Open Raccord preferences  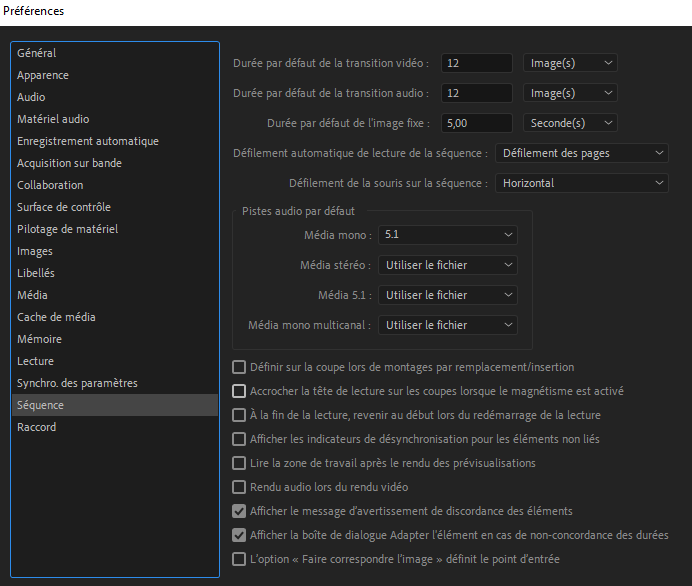[115, 427]
